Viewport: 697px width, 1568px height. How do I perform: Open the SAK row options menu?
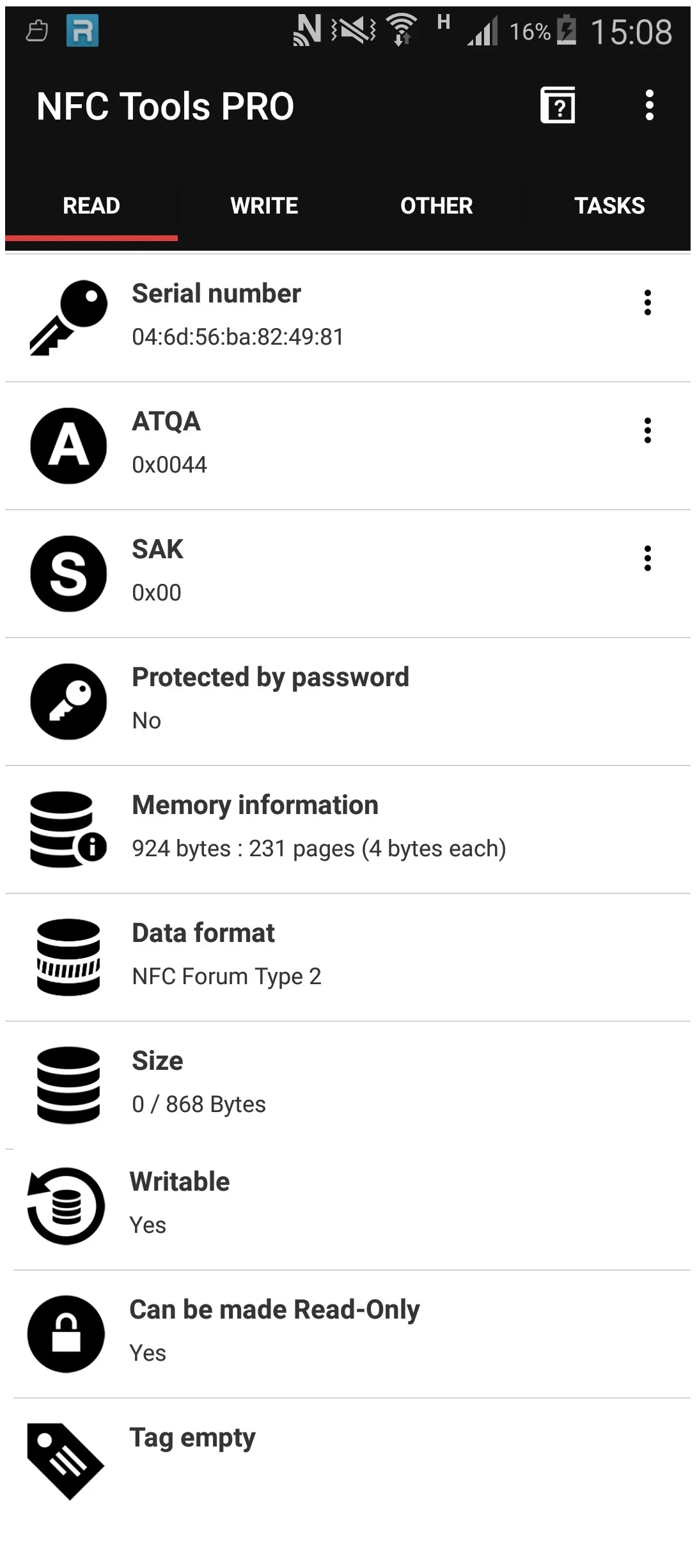pyautogui.click(x=648, y=558)
